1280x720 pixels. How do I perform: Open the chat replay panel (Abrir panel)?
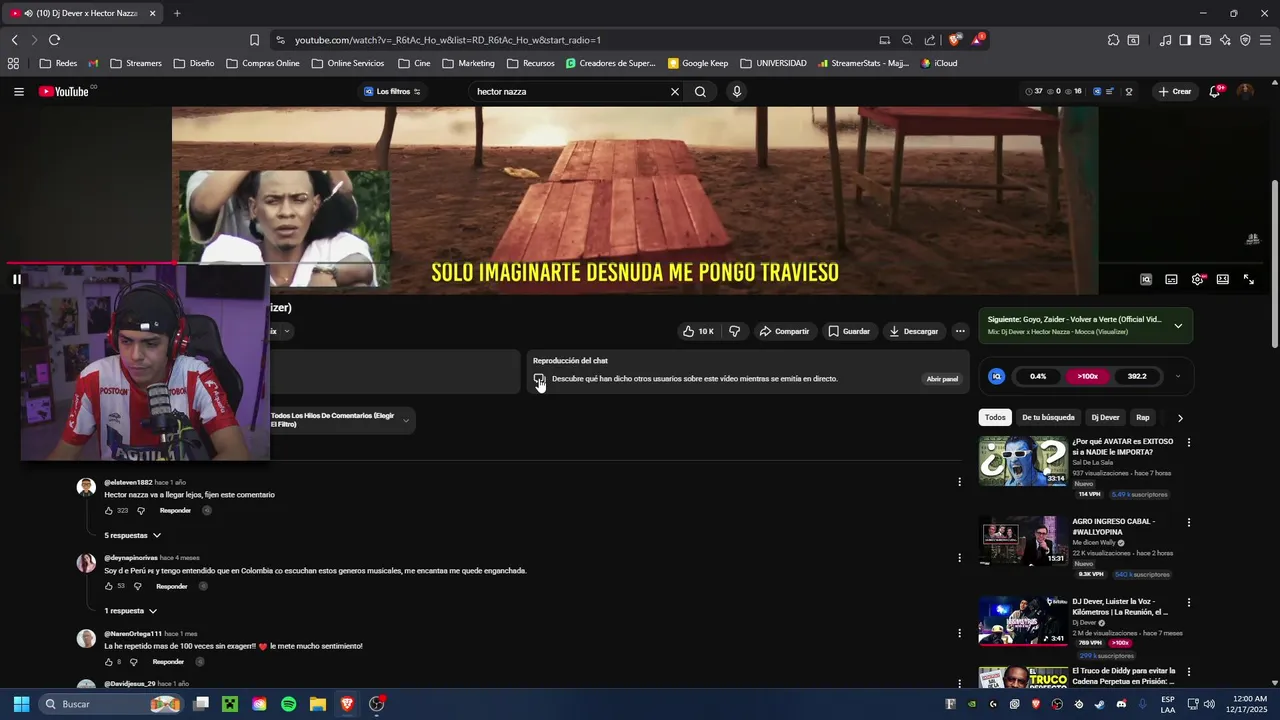point(942,379)
